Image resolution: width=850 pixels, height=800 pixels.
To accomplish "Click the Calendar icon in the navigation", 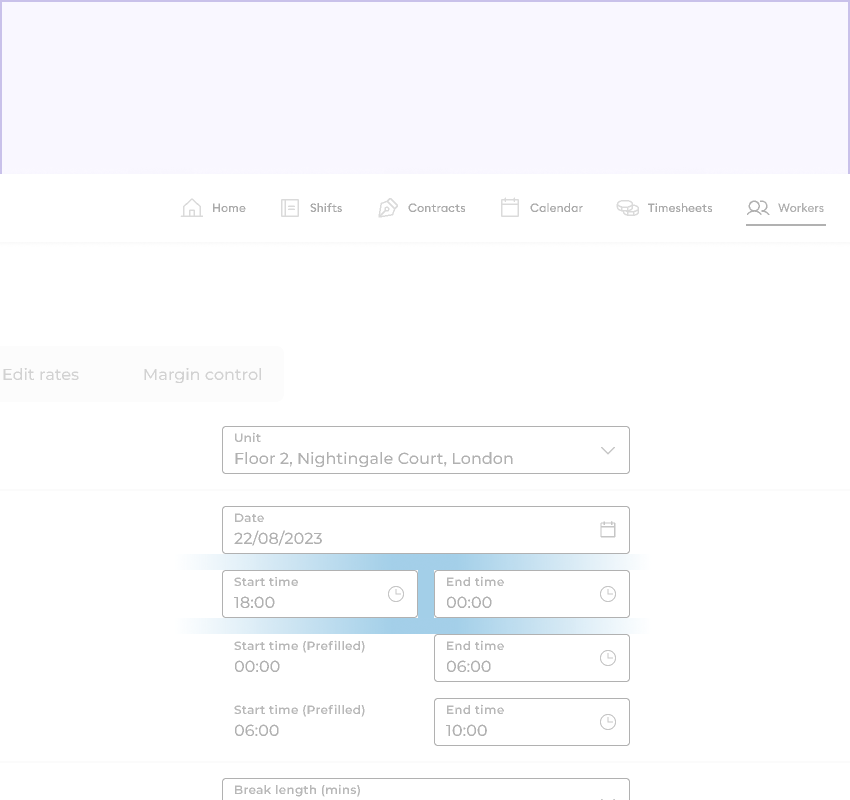I will tap(510, 208).
